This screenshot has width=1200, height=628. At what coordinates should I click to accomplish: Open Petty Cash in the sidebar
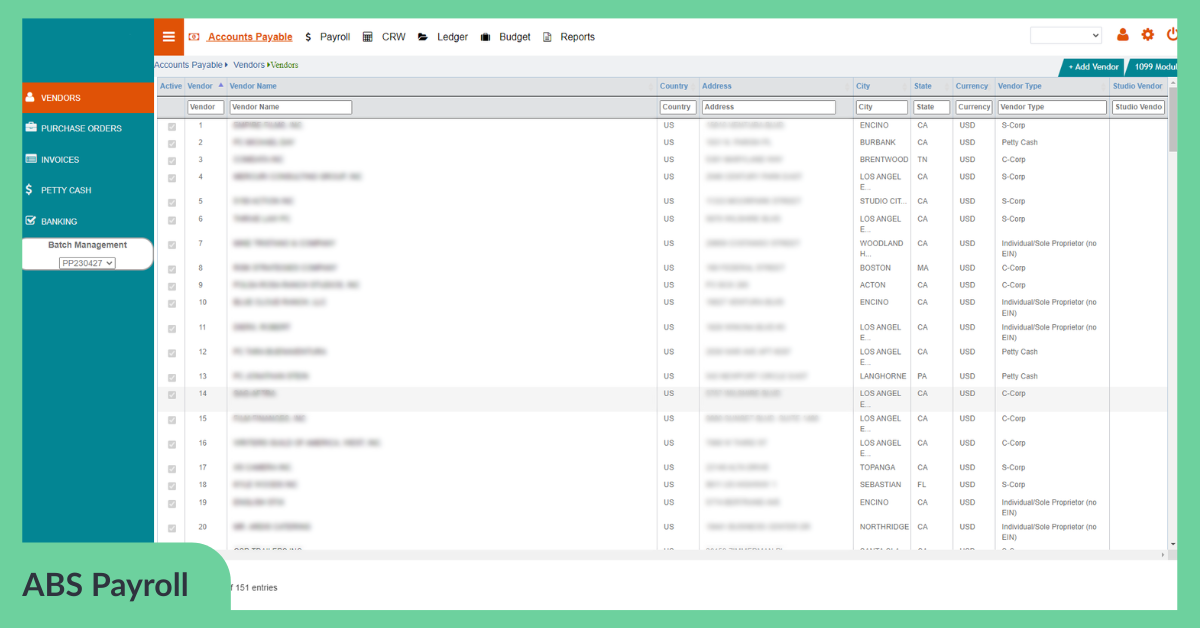pyautogui.click(x=87, y=190)
